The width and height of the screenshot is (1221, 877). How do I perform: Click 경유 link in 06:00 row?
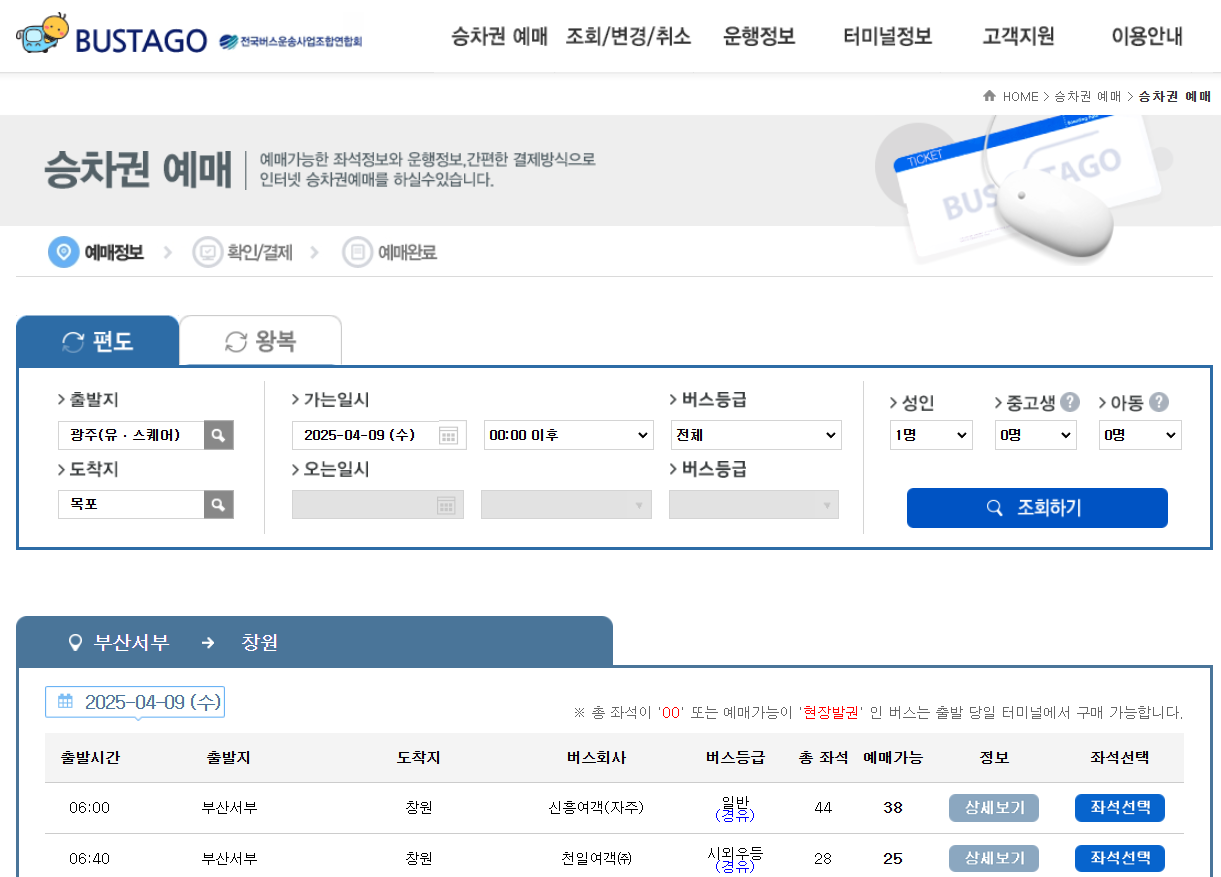tap(735, 816)
